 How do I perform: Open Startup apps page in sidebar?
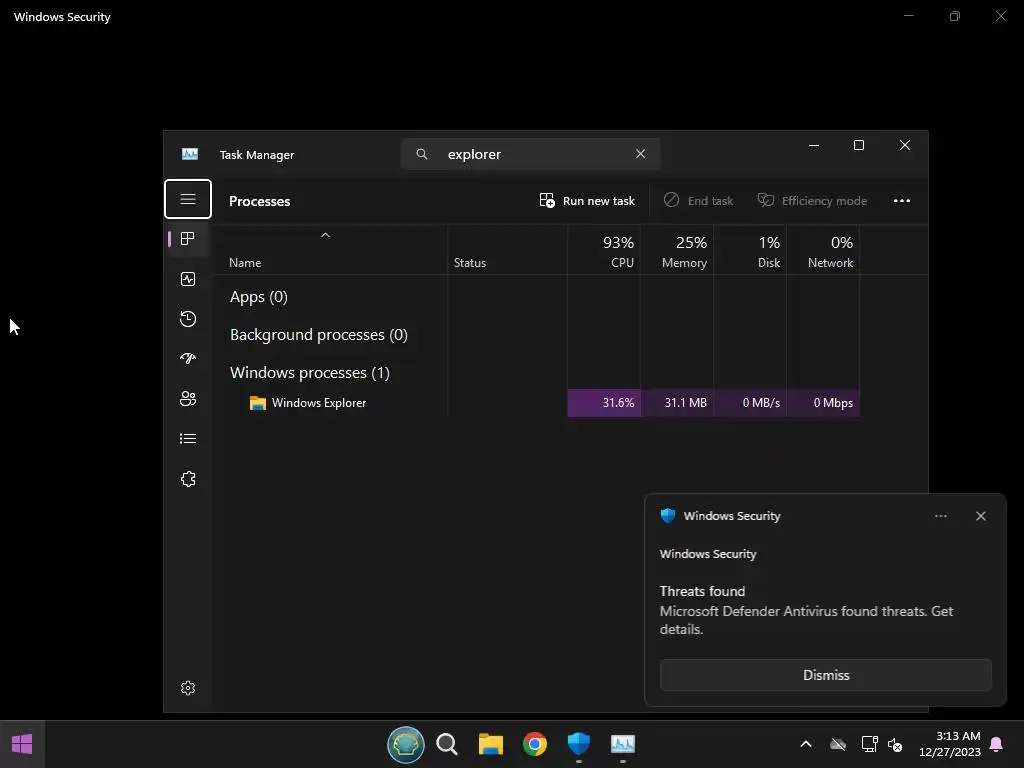tap(187, 359)
